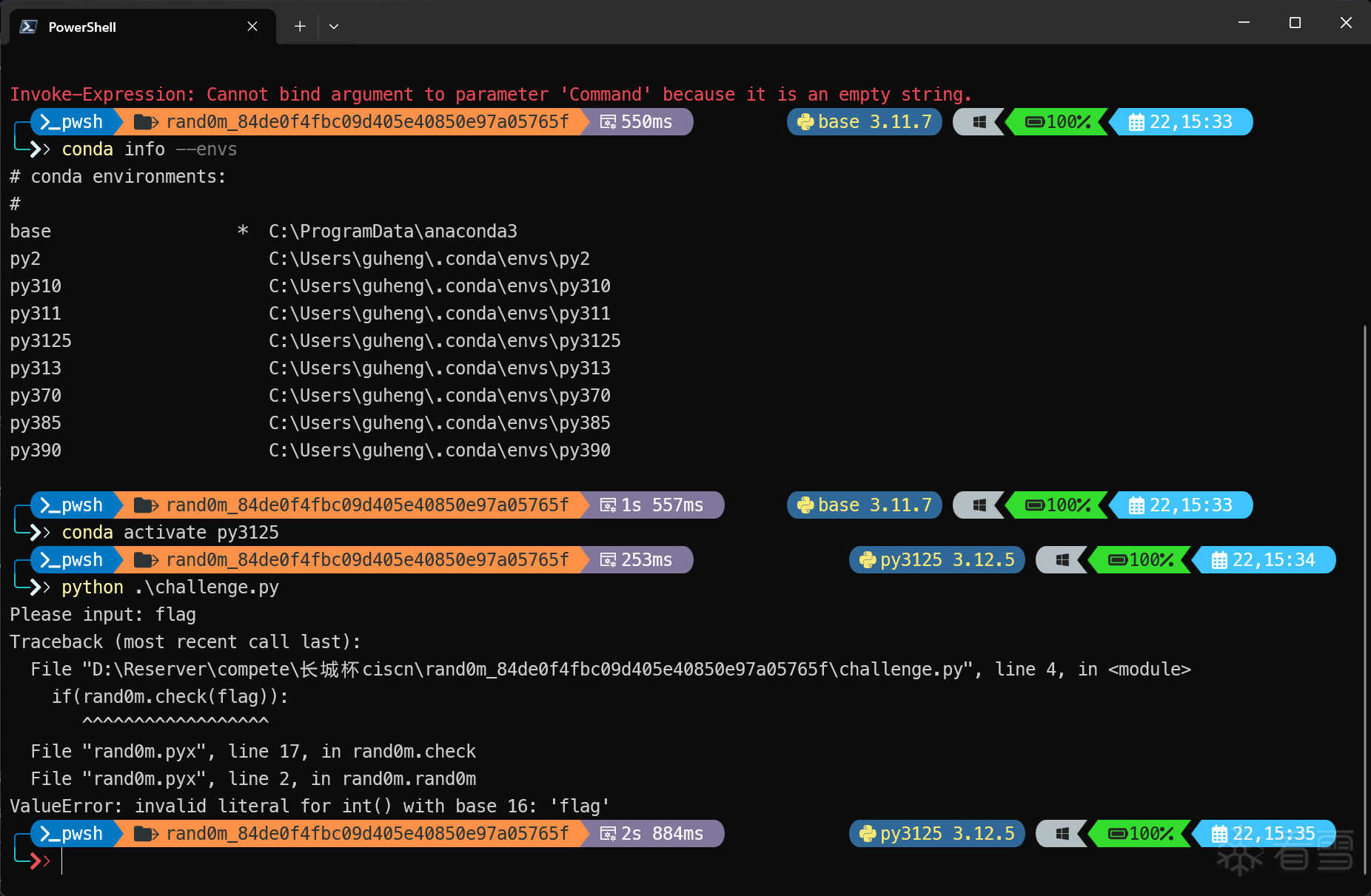
Task: Click the 'conda activate py3125' command
Action: point(170,533)
